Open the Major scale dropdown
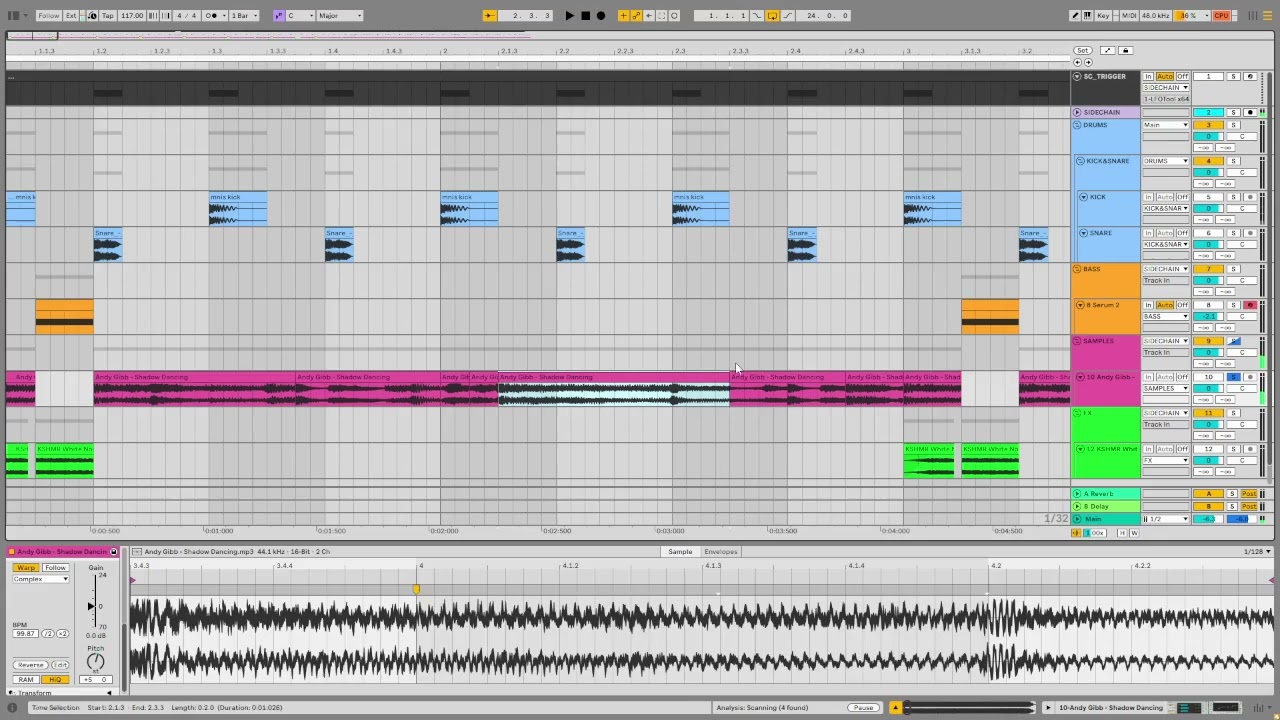This screenshot has width=1280, height=720. [340, 15]
